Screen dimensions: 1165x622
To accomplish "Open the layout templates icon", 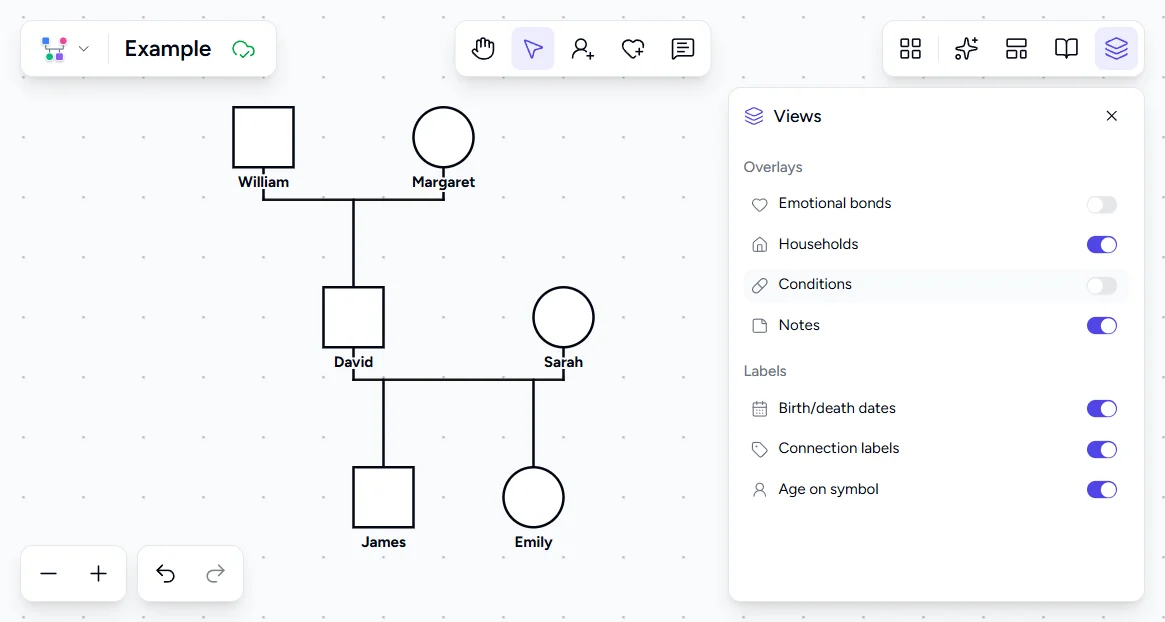I will click(1016, 49).
